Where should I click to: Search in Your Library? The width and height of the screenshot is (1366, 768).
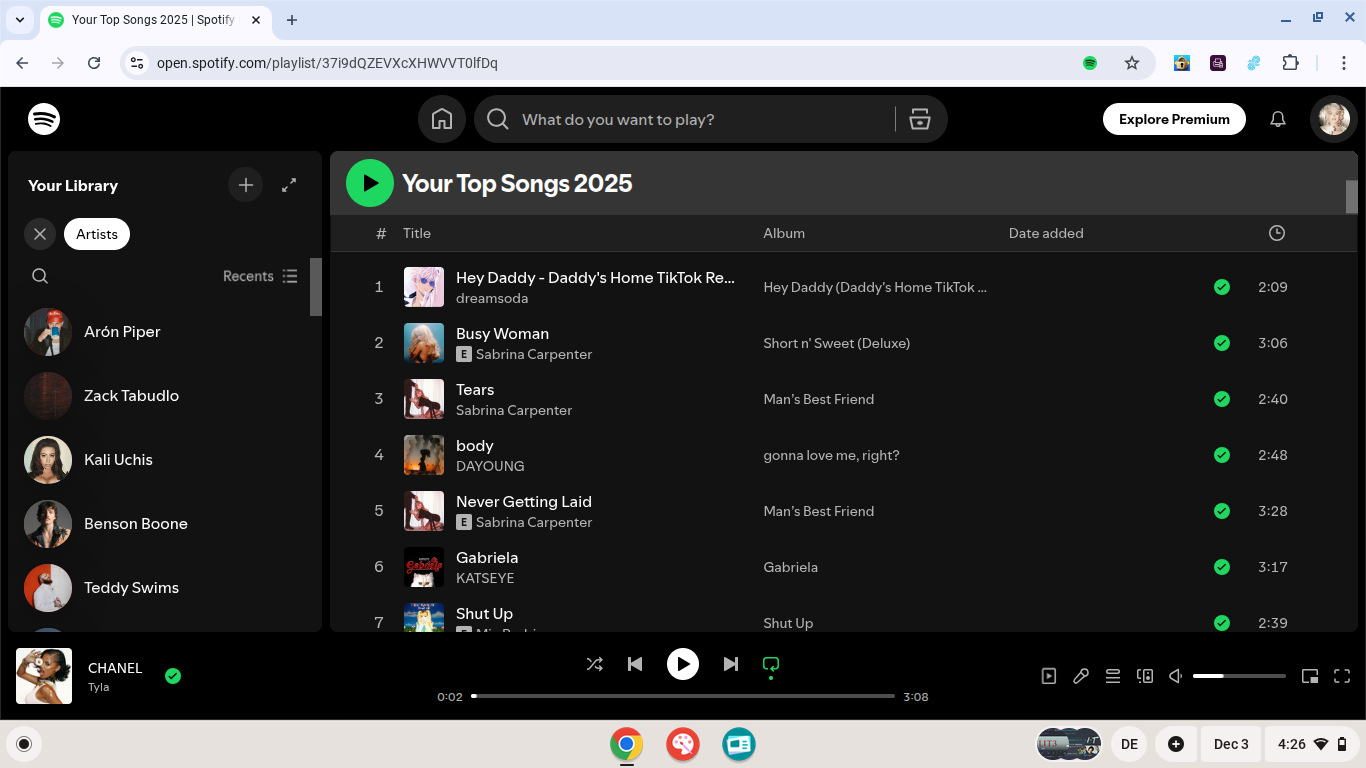pos(40,276)
